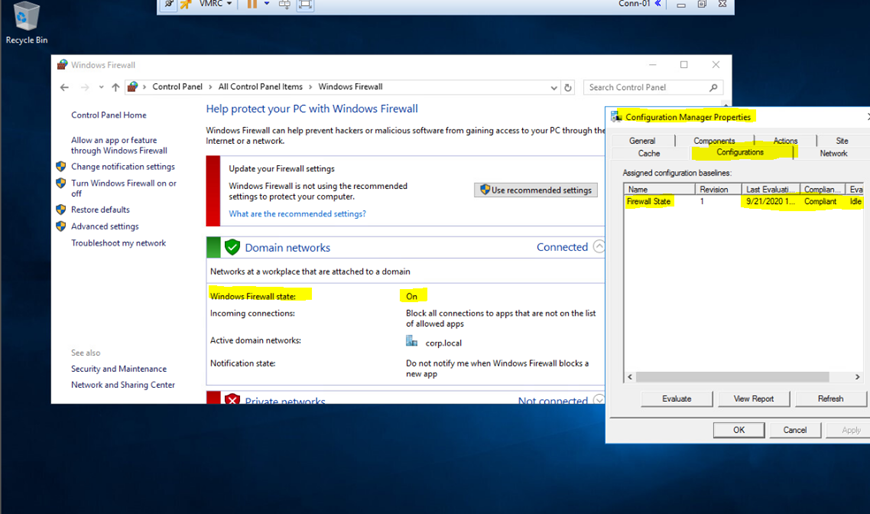Open the Recycle Bin desktop icon
Image resolution: width=870 pixels, height=514 pixels.
pos(26,22)
